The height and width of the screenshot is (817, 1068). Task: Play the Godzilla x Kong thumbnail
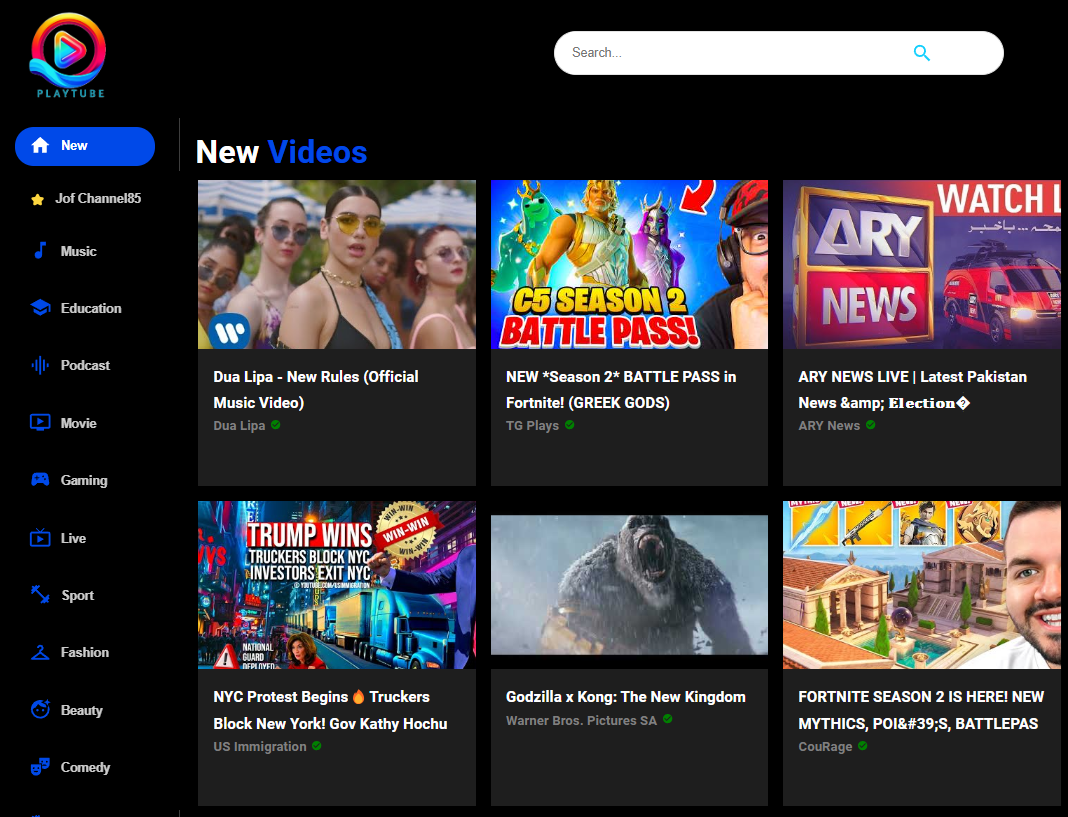(x=629, y=585)
